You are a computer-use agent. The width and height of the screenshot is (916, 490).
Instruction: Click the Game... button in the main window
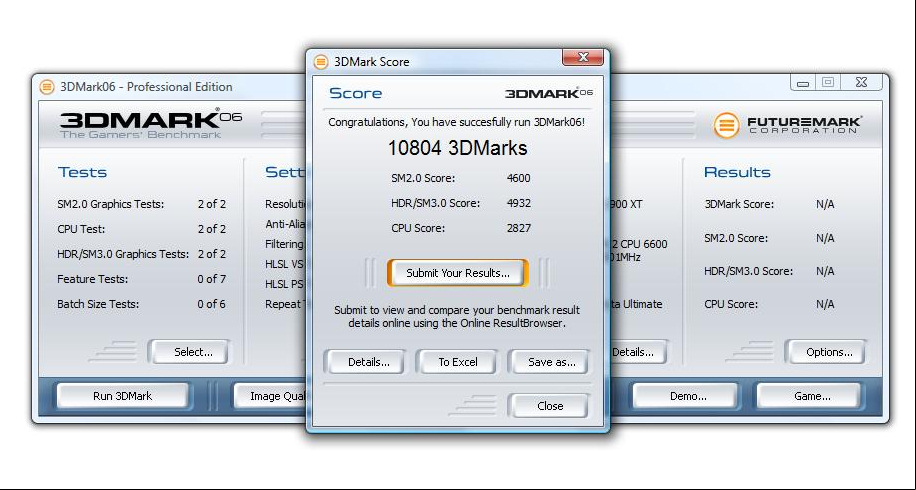pyautogui.click(x=810, y=396)
